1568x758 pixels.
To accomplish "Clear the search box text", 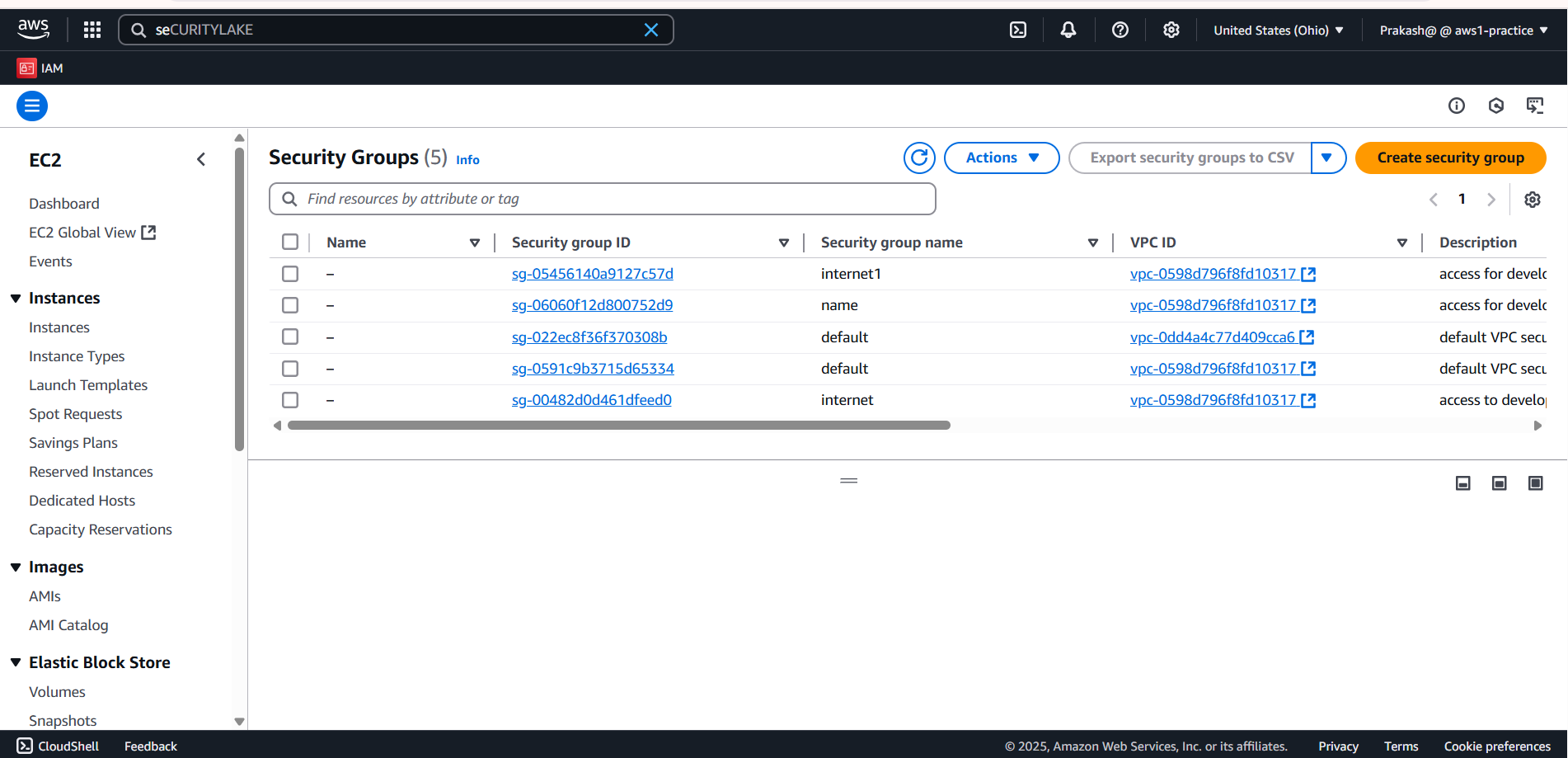I will coord(651,30).
